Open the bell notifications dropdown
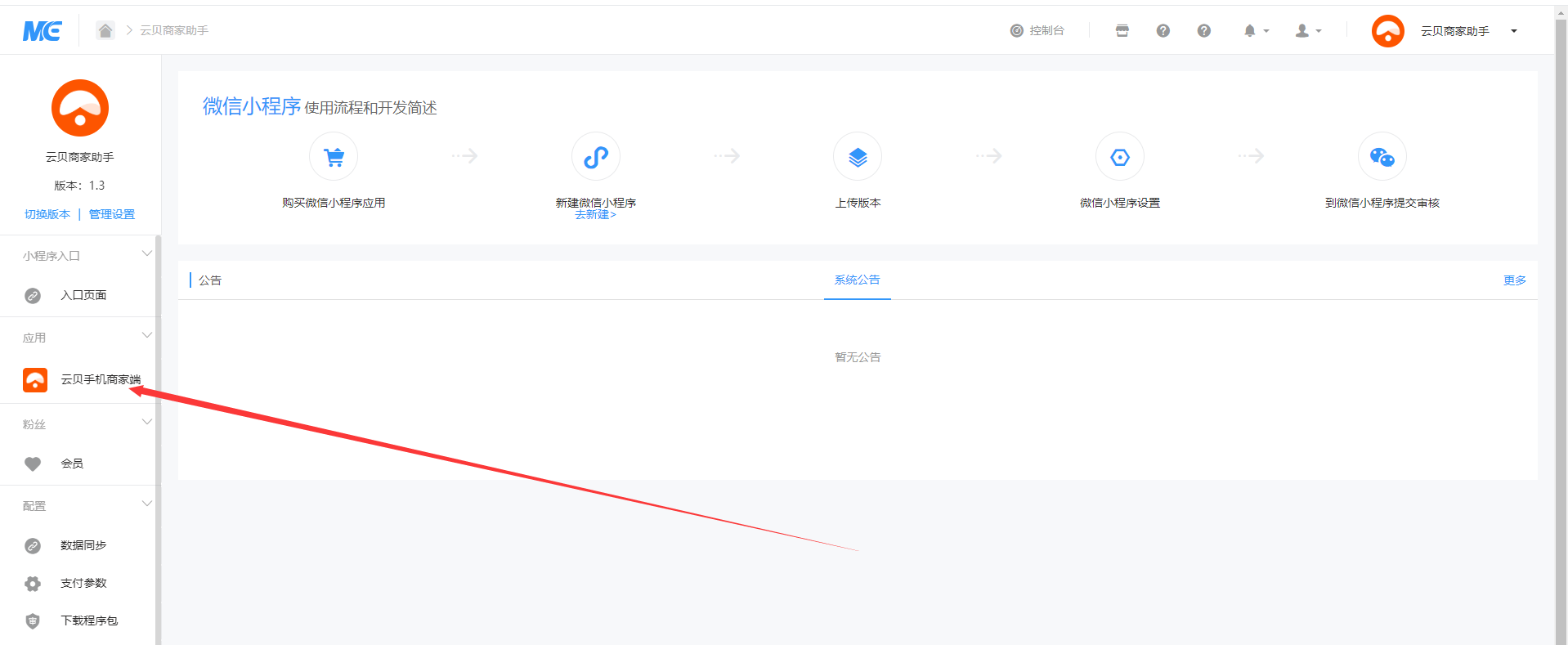1568x645 pixels. [x=1256, y=30]
